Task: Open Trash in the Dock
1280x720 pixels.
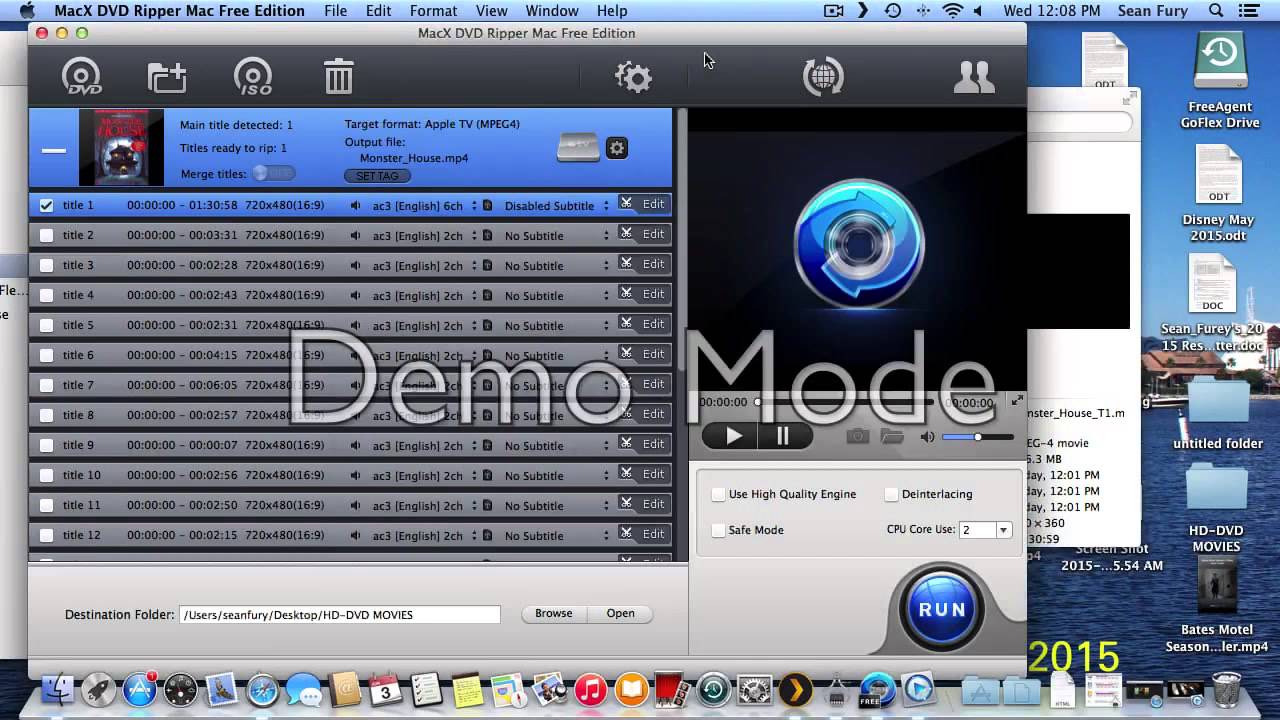Action: 1226,690
